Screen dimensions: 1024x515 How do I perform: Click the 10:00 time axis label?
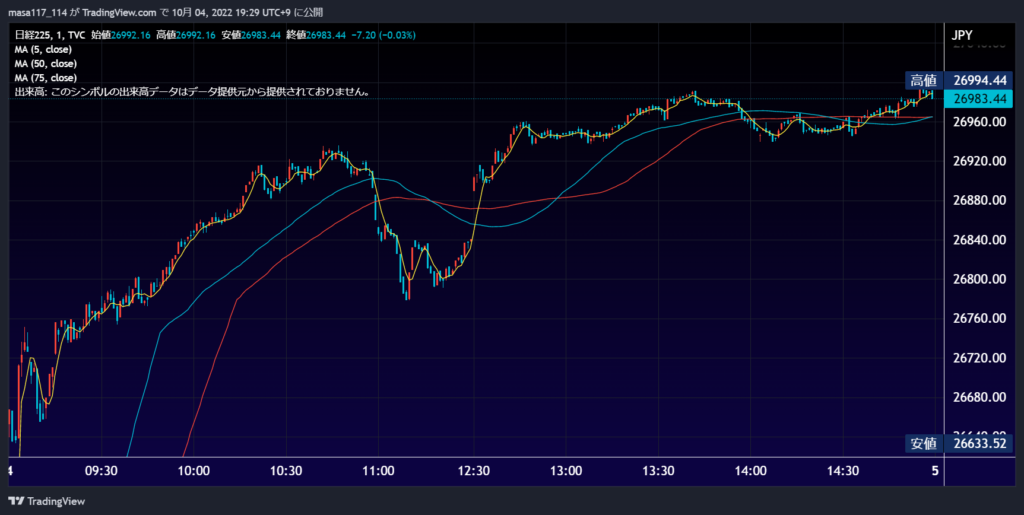click(x=194, y=471)
